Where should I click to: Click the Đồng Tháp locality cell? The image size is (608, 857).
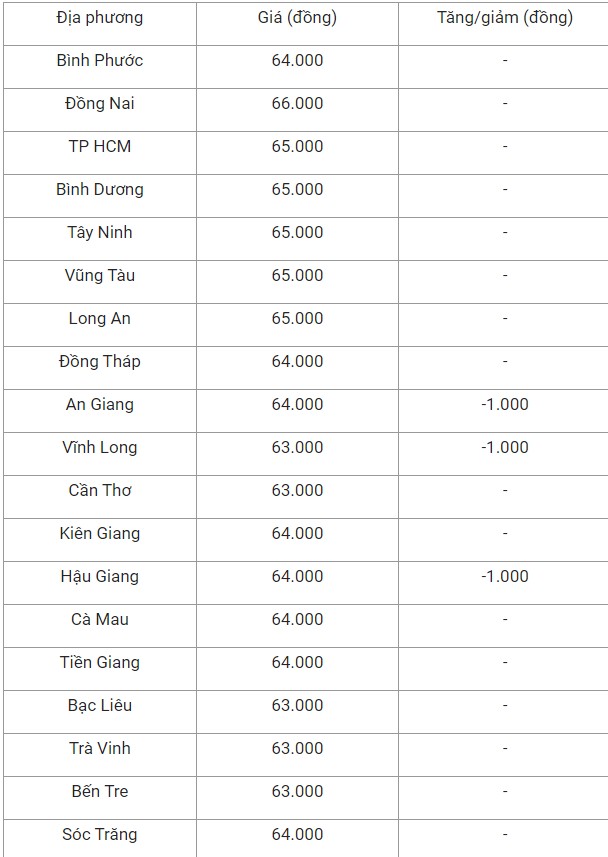tap(100, 362)
